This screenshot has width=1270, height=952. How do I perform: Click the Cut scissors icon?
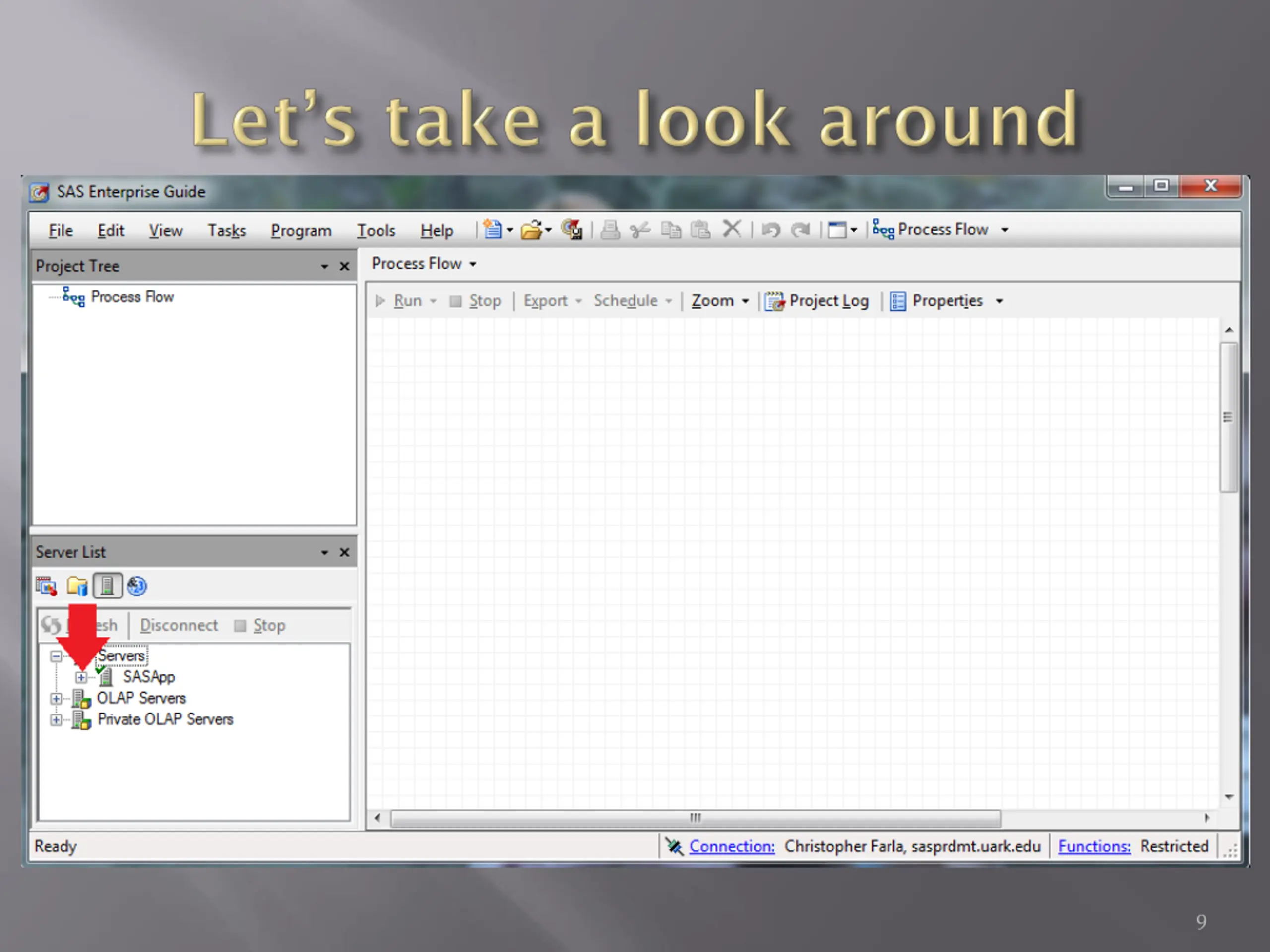pyautogui.click(x=639, y=230)
